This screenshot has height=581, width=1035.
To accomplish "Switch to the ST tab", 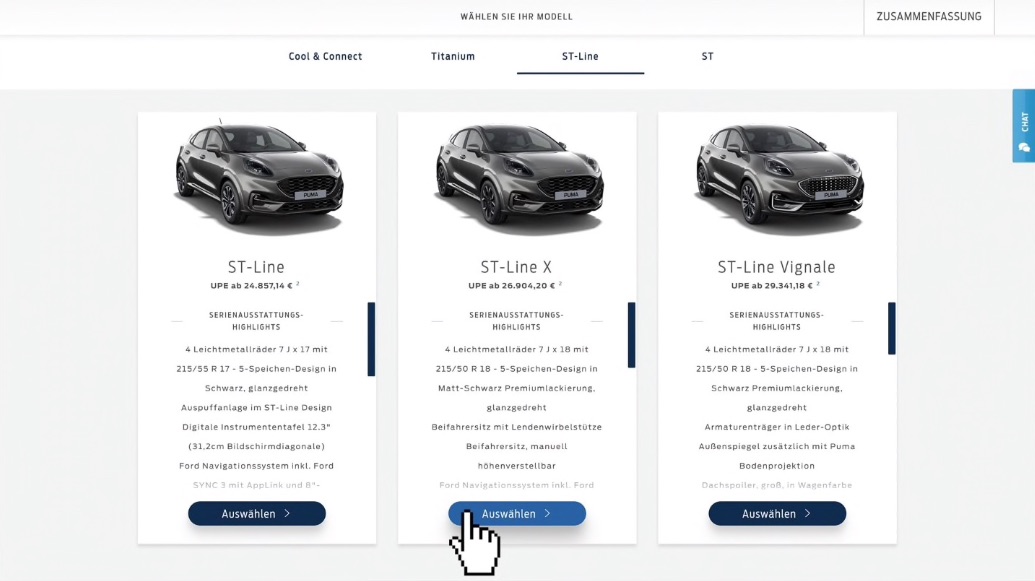I will tap(707, 56).
